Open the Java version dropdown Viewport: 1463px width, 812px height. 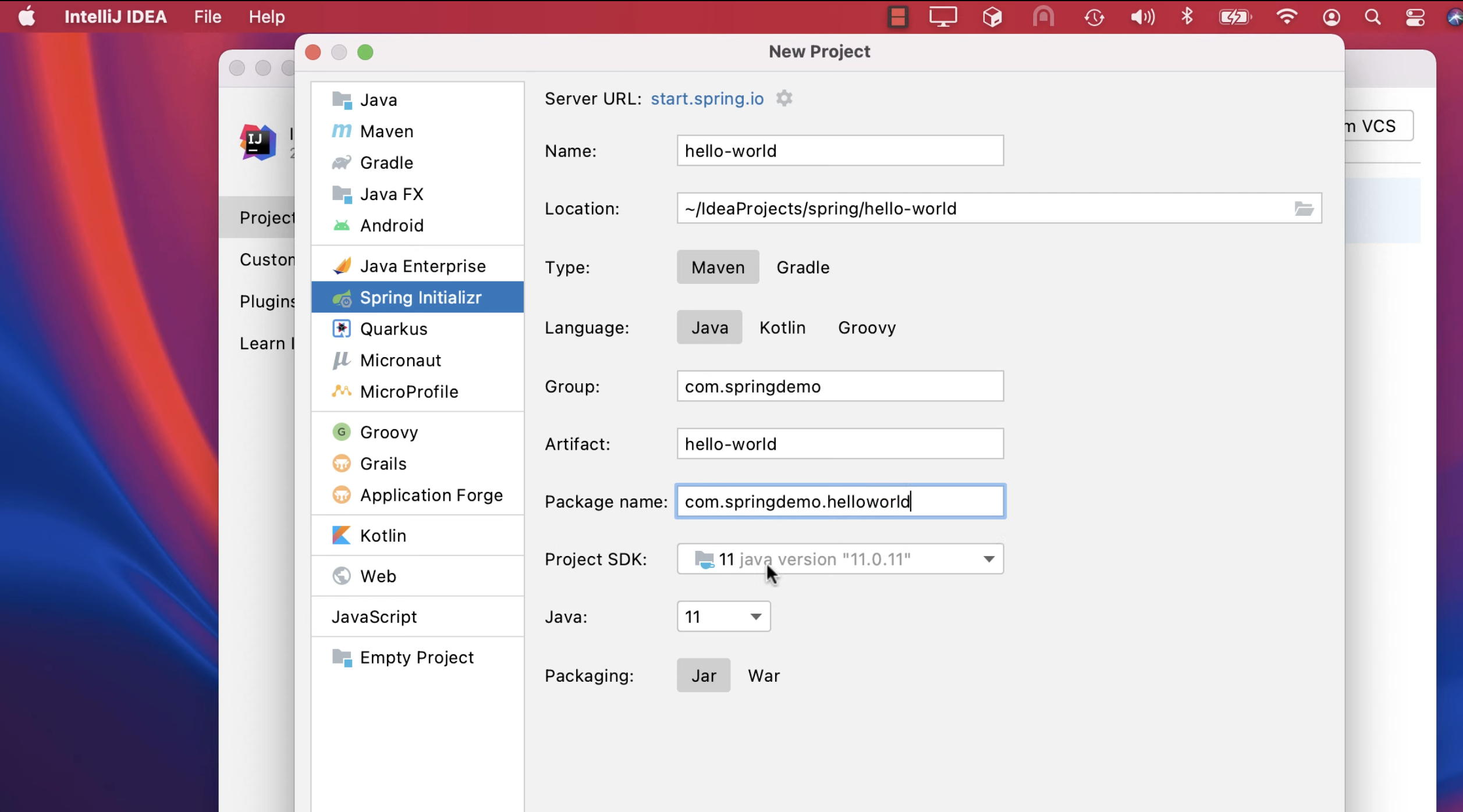coord(723,617)
